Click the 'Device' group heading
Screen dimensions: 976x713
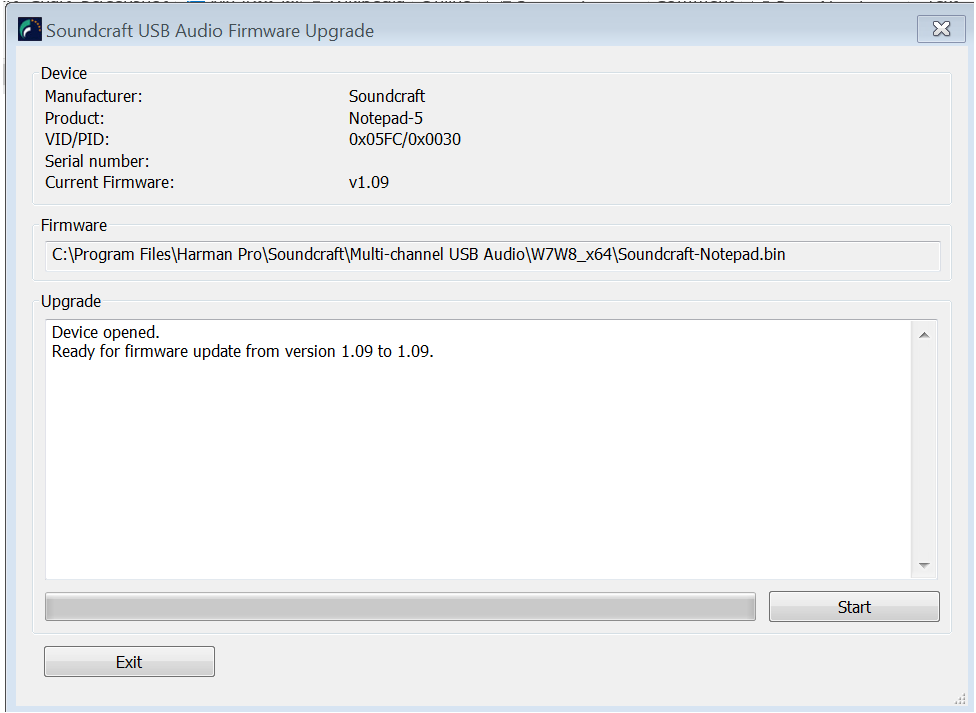click(63, 73)
